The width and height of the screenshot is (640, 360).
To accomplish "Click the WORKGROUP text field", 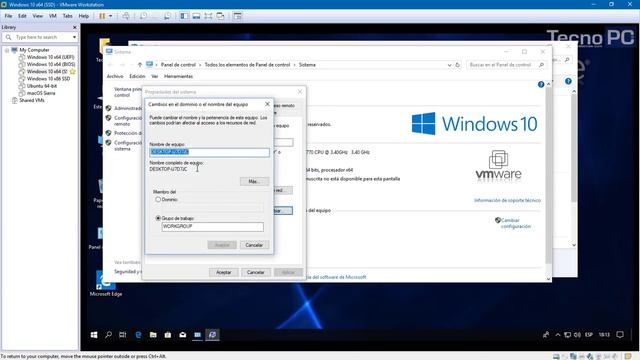I will [x=212, y=227].
